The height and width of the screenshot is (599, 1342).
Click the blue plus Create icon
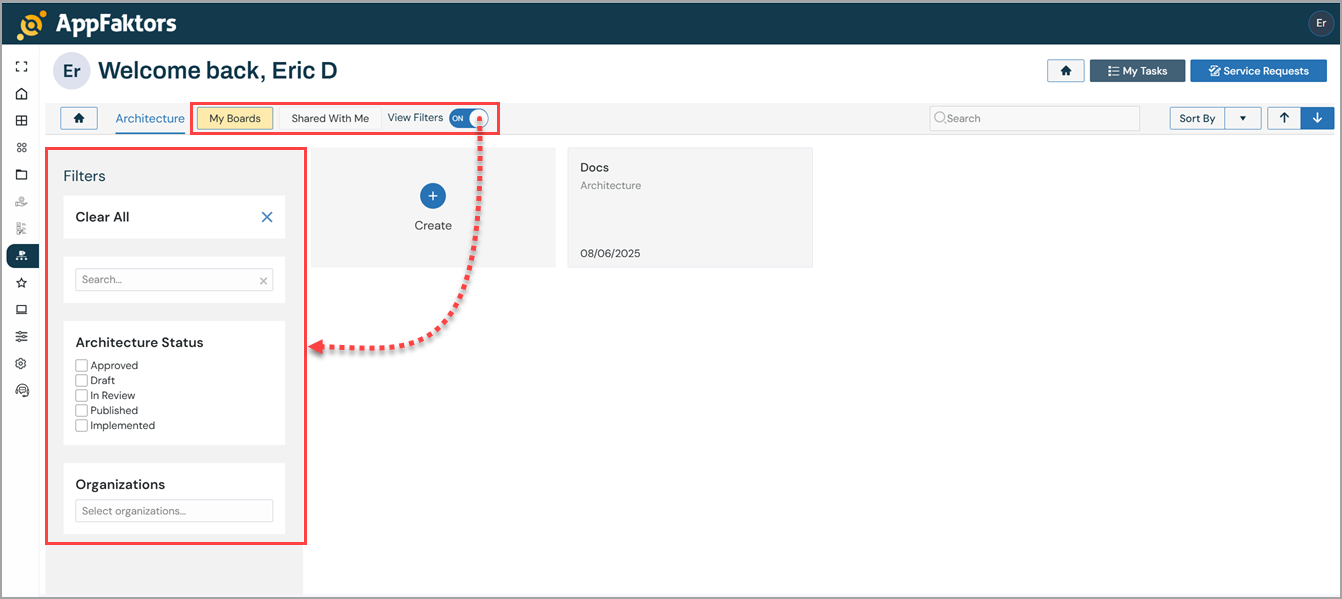[x=433, y=196]
